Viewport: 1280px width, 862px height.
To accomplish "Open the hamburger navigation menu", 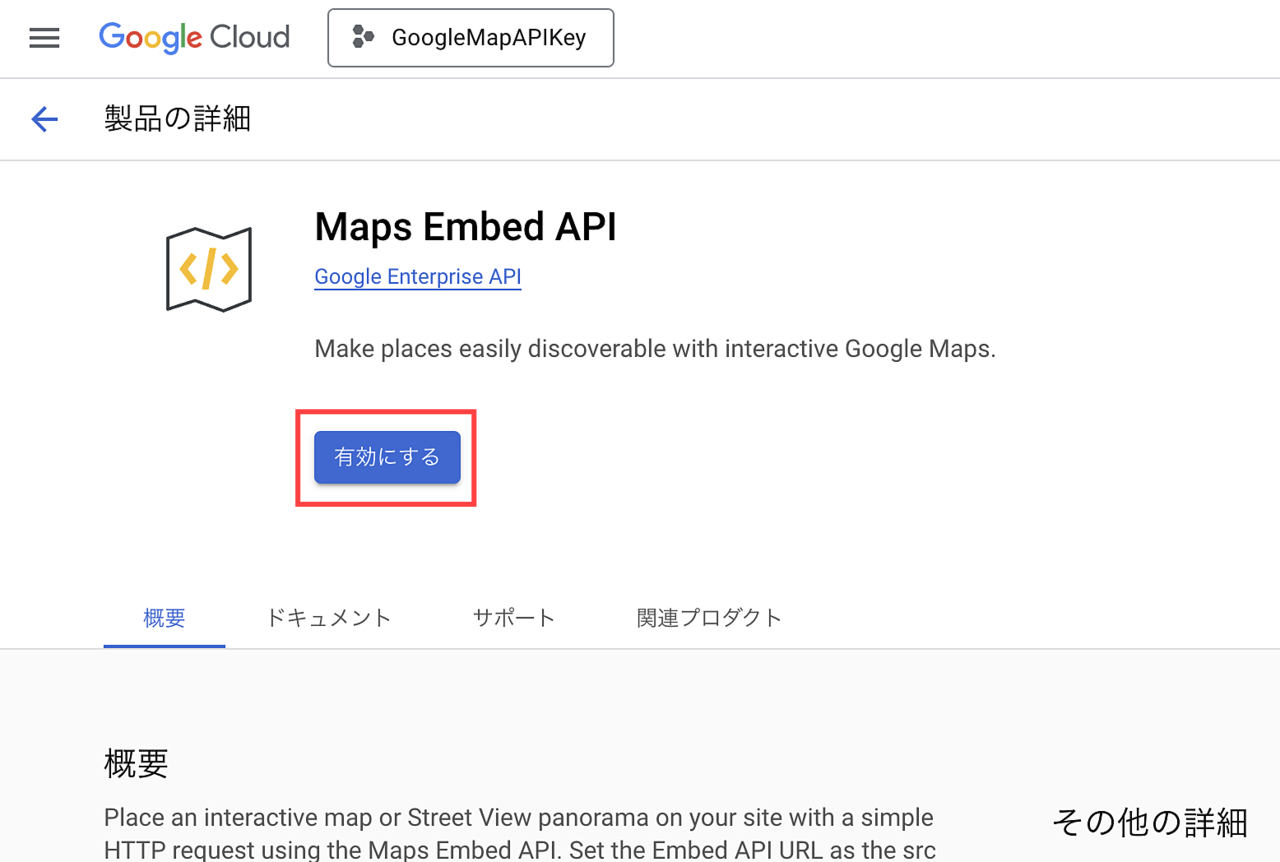I will 44,38.
